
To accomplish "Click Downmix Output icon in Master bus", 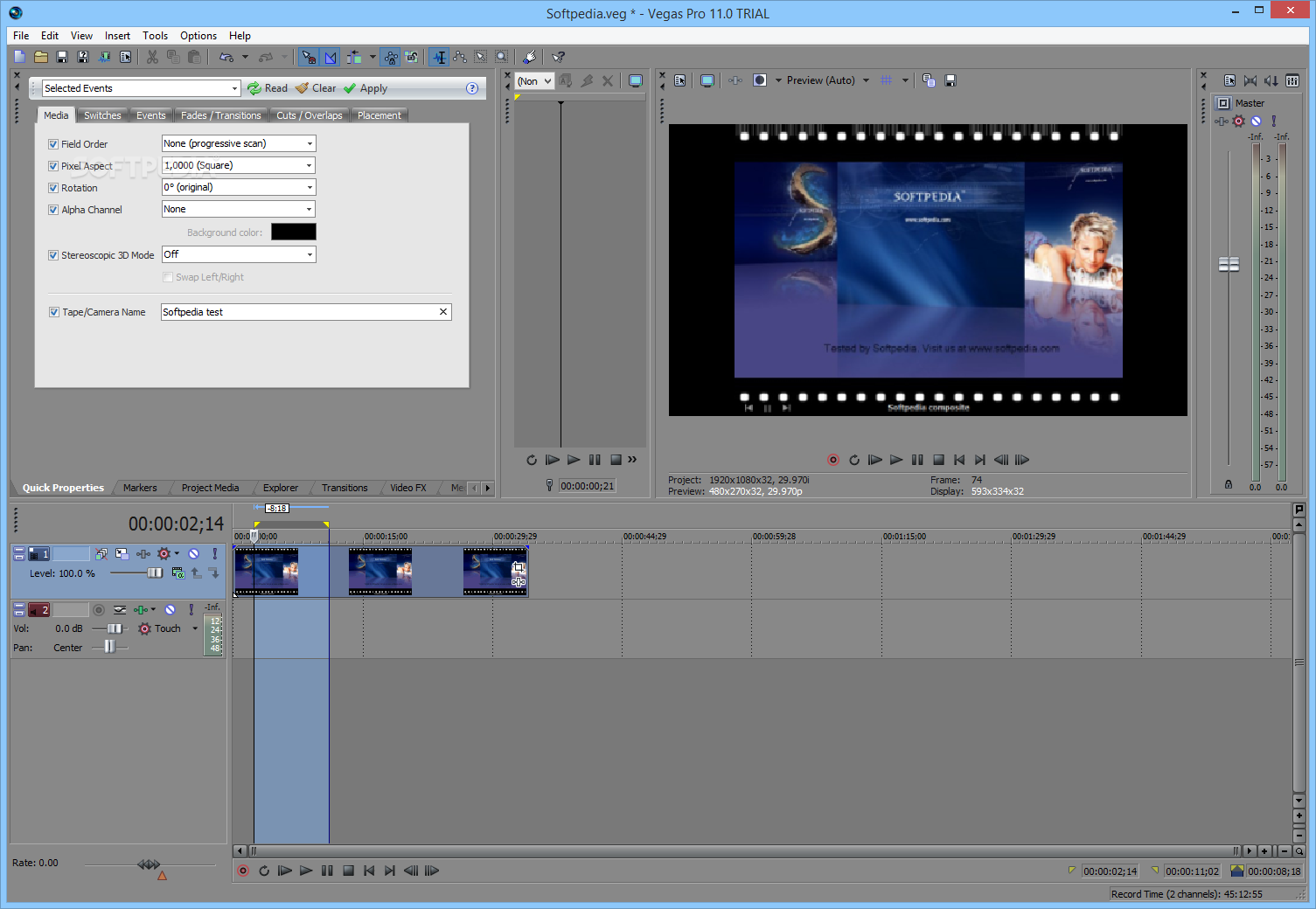I will click(x=1250, y=80).
